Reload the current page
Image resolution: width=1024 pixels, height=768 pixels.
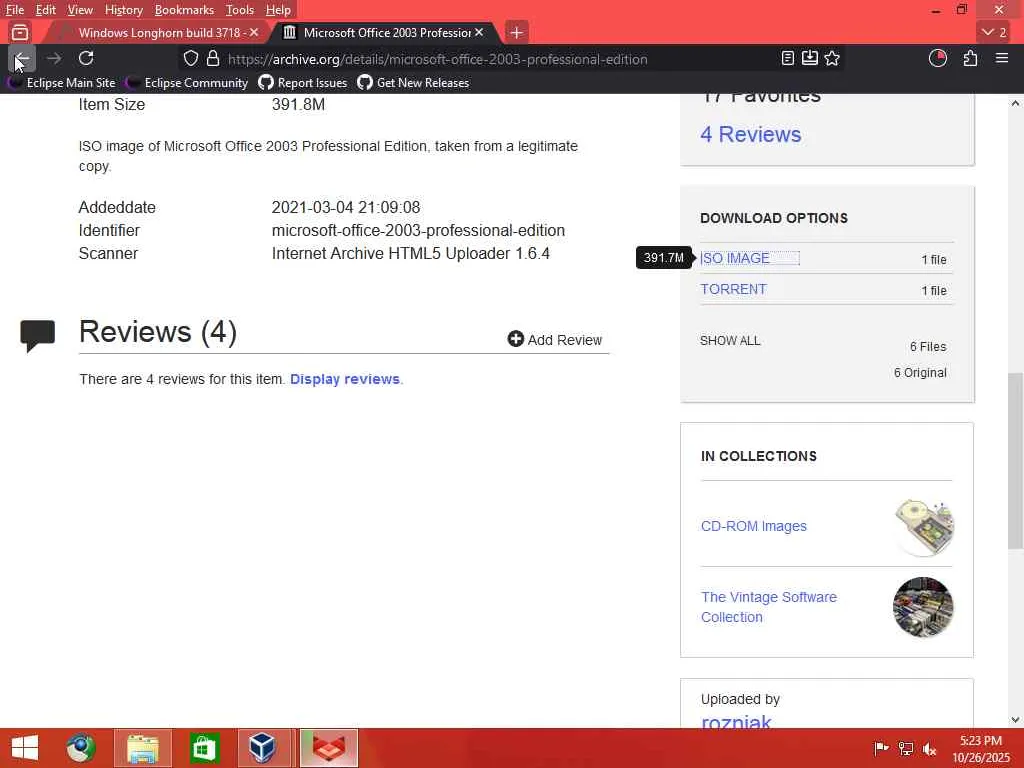(x=86, y=59)
